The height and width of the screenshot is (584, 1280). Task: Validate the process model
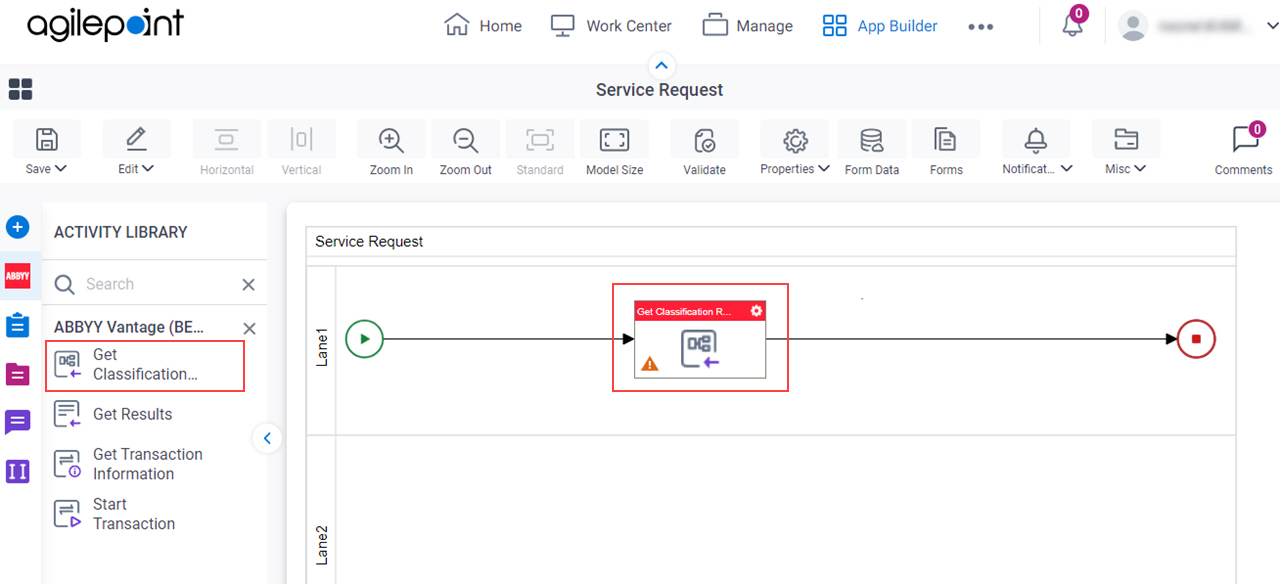(704, 151)
